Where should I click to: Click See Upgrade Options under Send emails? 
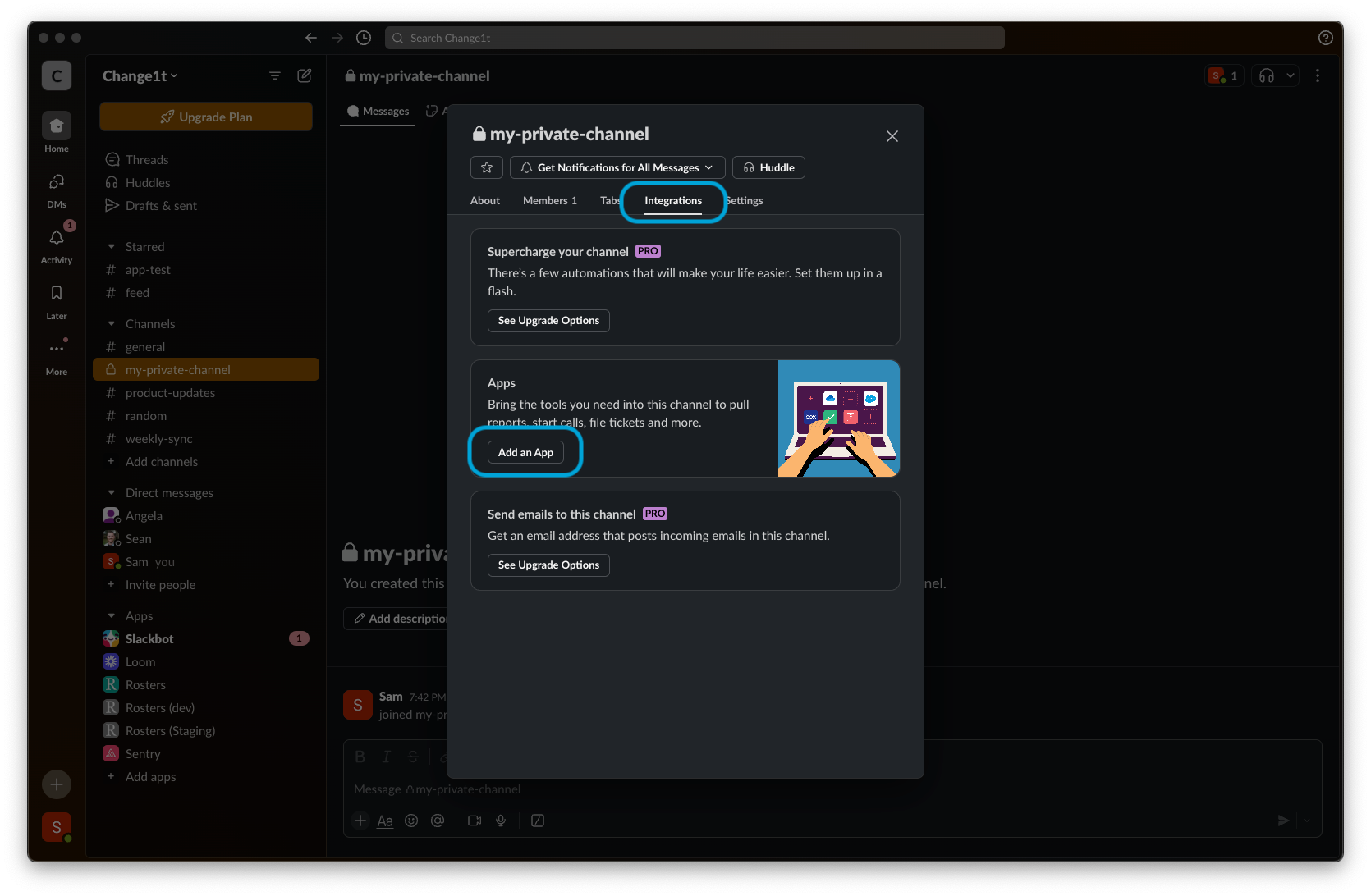pyautogui.click(x=548, y=565)
